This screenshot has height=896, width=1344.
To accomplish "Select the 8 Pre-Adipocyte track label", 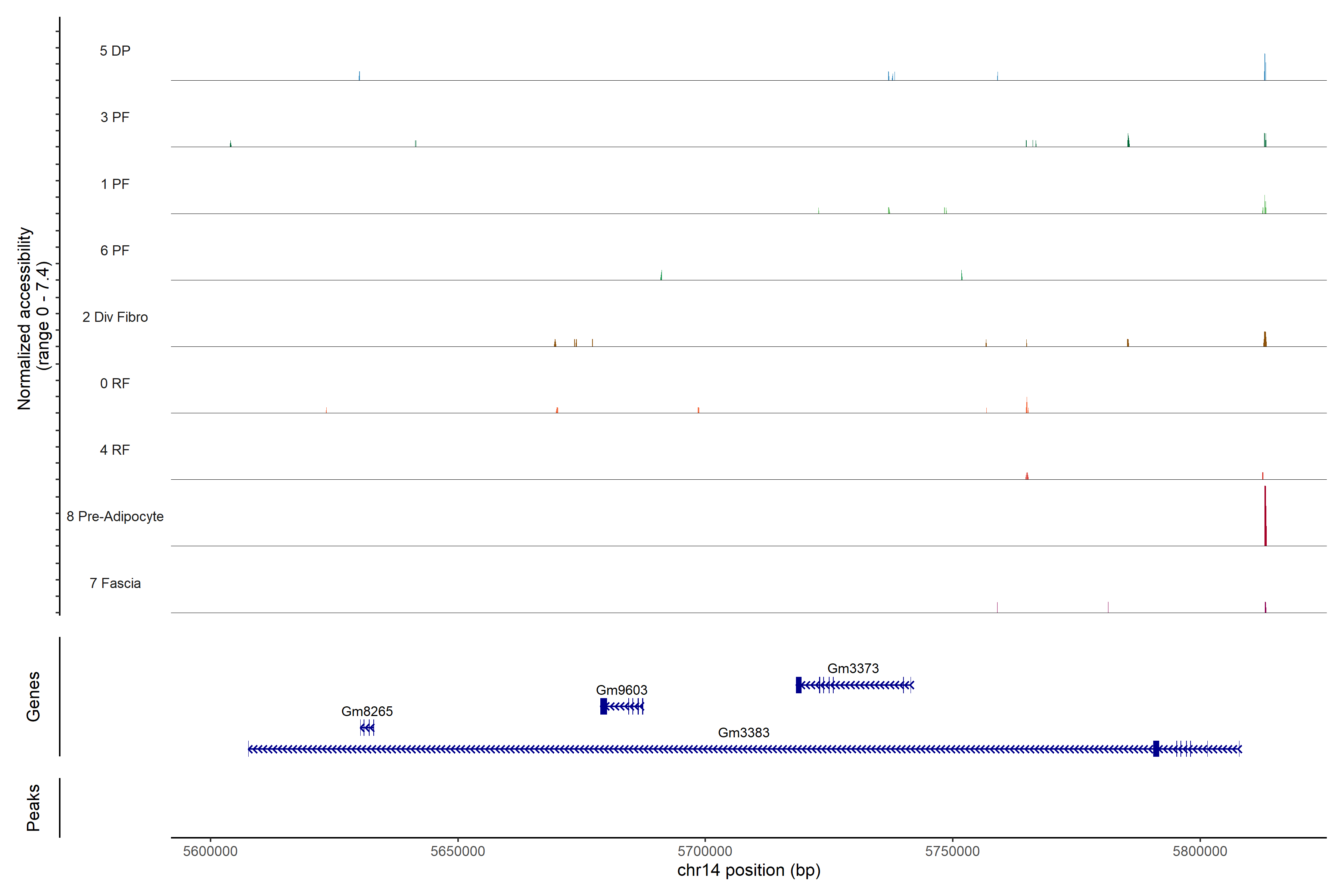I will click(x=115, y=517).
